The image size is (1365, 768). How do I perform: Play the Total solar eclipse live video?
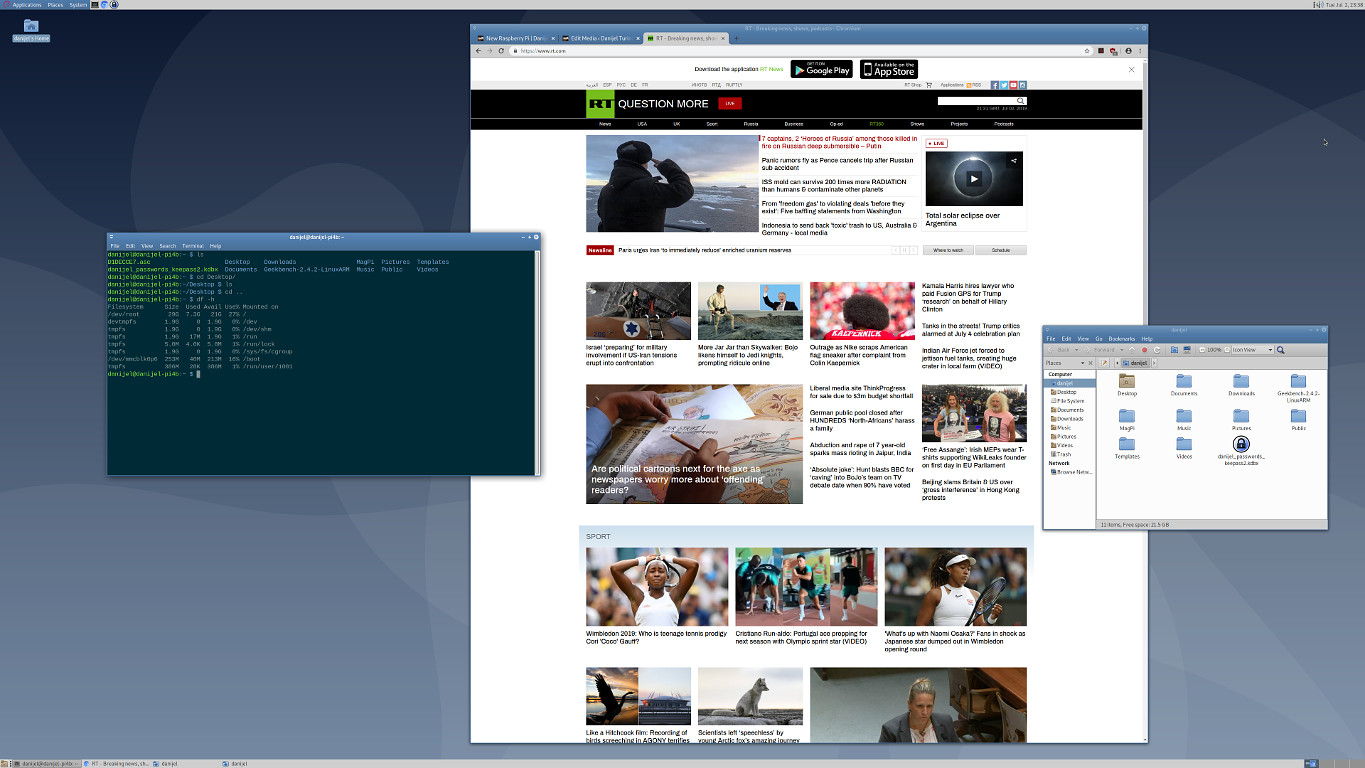point(974,179)
